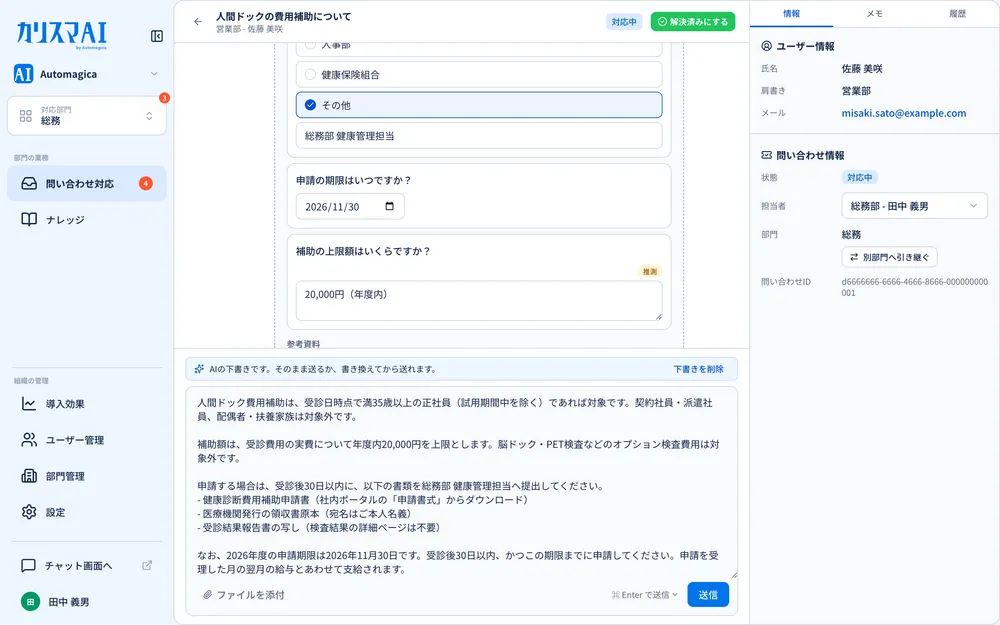Click the 人間ドックの費用補助について title
The image size is (1000, 625).
pyautogui.click(x=284, y=17)
